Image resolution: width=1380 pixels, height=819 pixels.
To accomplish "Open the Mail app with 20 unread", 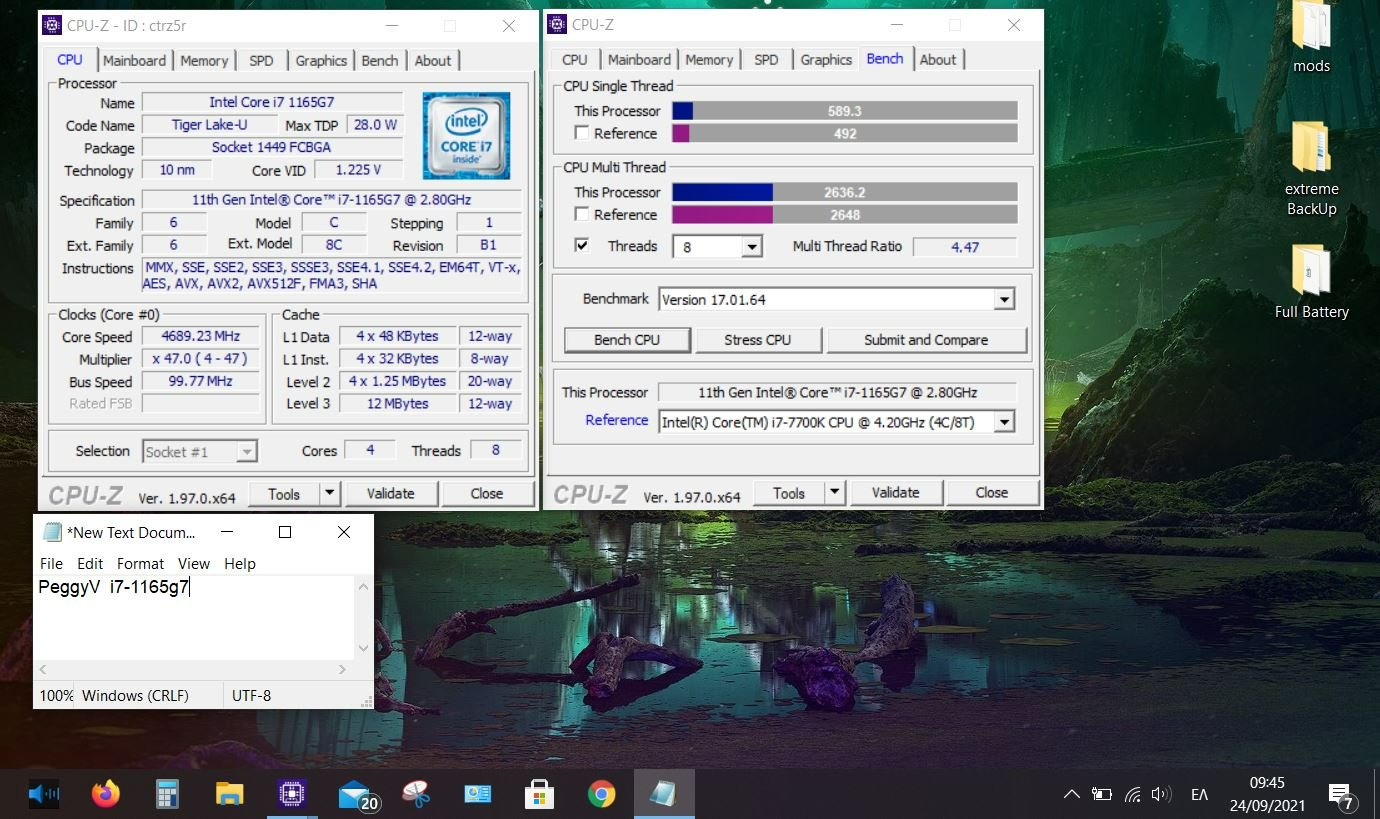I will tap(358, 796).
